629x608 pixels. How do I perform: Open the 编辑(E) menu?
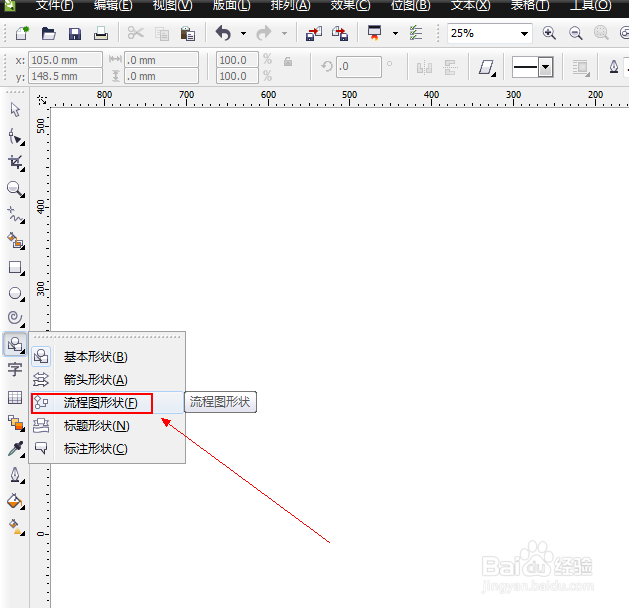pos(113,6)
